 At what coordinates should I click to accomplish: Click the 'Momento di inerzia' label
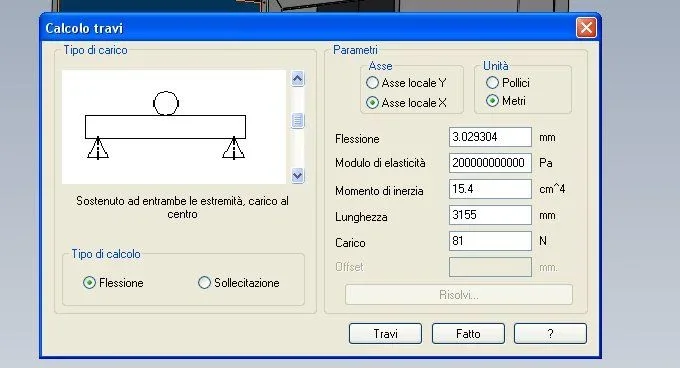tap(379, 191)
